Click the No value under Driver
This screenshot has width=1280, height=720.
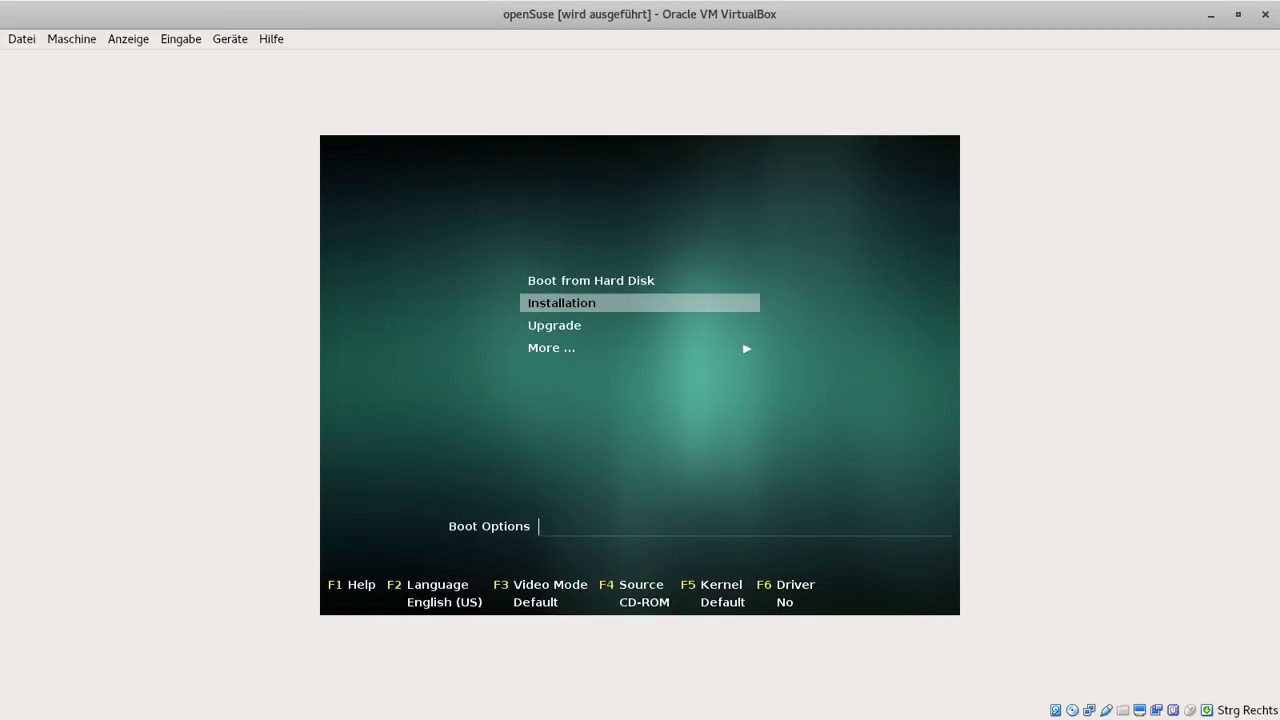785,603
